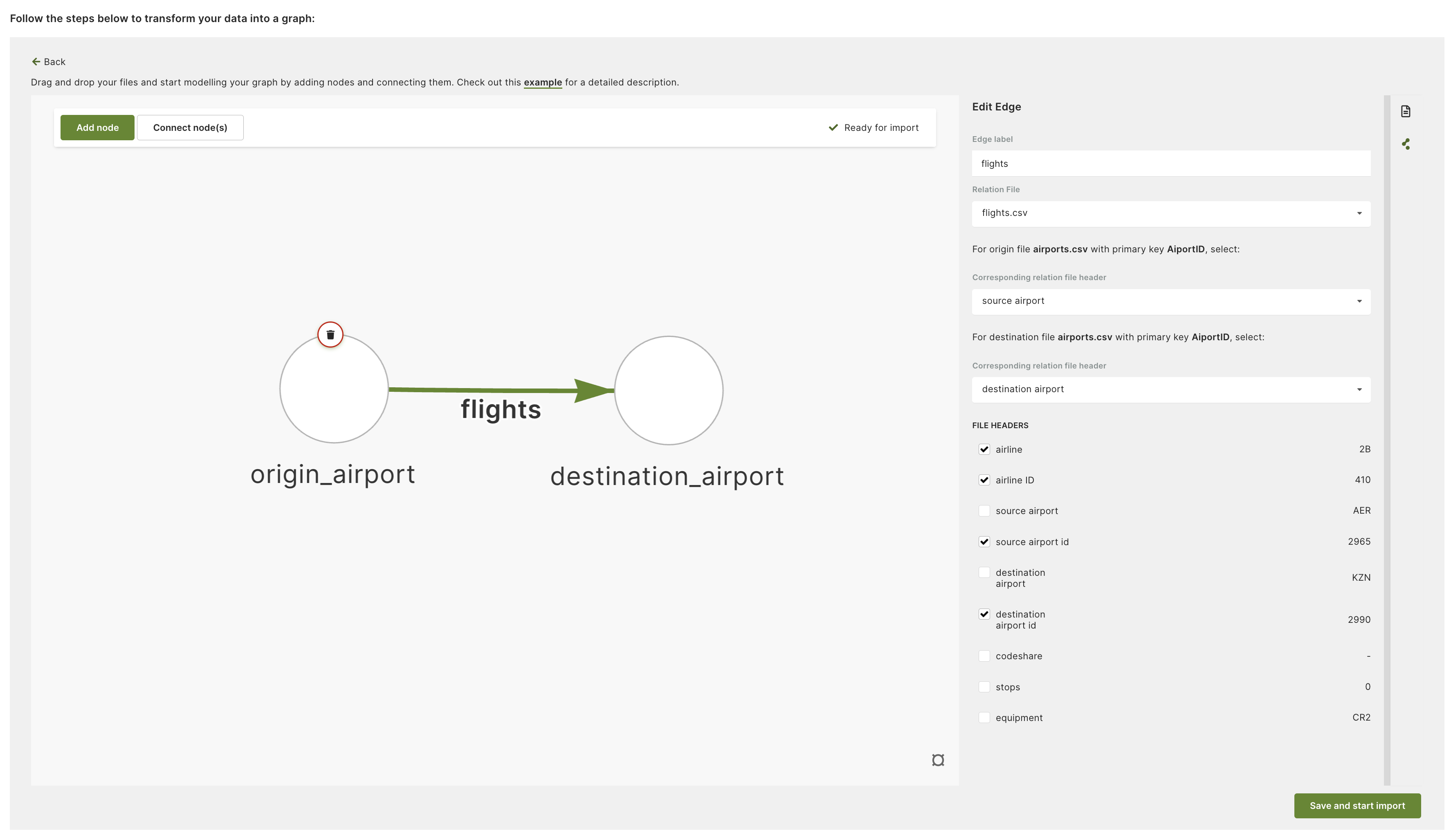The width and height of the screenshot is (1451, 840).
Task: Click the FILE HEADERS heading
Action: pos(1000,425)
